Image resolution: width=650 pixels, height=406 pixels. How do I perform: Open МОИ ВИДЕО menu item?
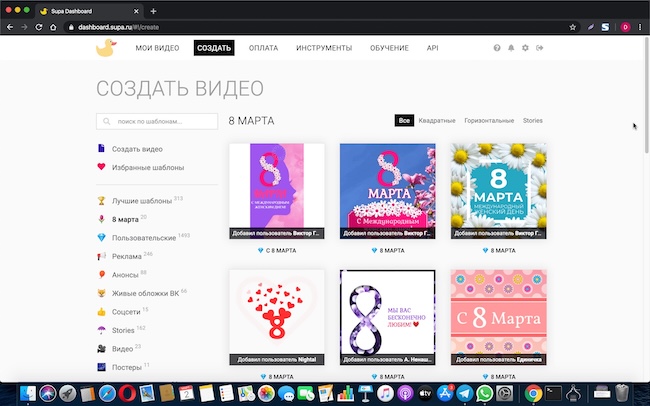tap(157, 48)
